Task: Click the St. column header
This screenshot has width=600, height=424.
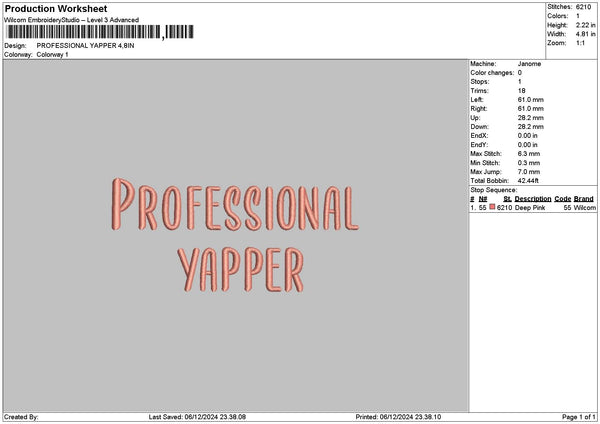Action: tap(507, 199)
